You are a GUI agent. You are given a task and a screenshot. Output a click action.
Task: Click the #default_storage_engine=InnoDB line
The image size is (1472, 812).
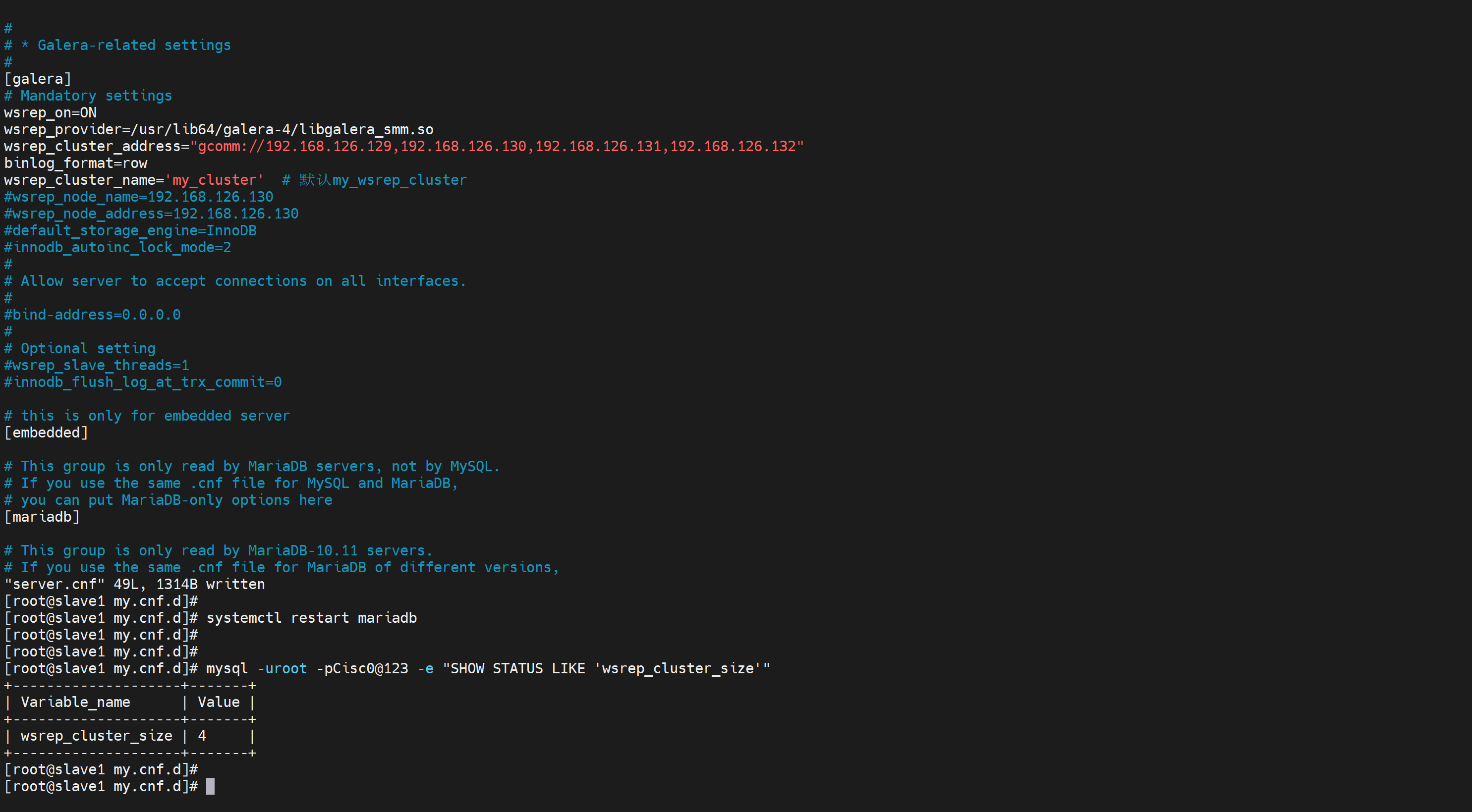(130, 231)
